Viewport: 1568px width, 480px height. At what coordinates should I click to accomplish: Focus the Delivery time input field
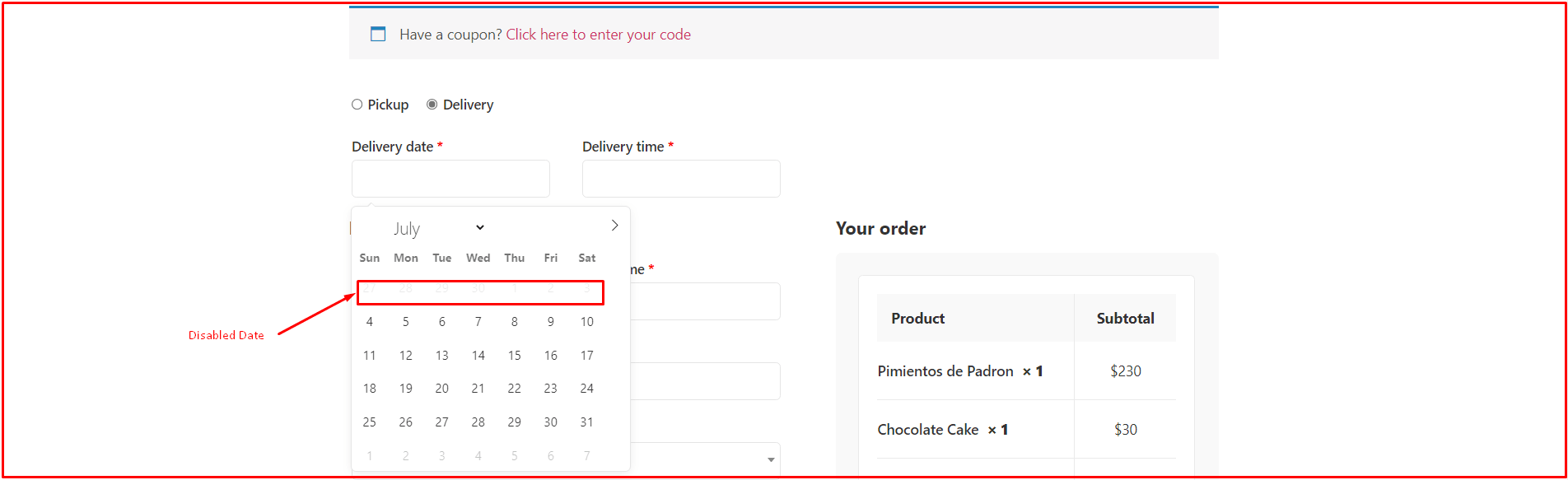(x=681, y=179)
